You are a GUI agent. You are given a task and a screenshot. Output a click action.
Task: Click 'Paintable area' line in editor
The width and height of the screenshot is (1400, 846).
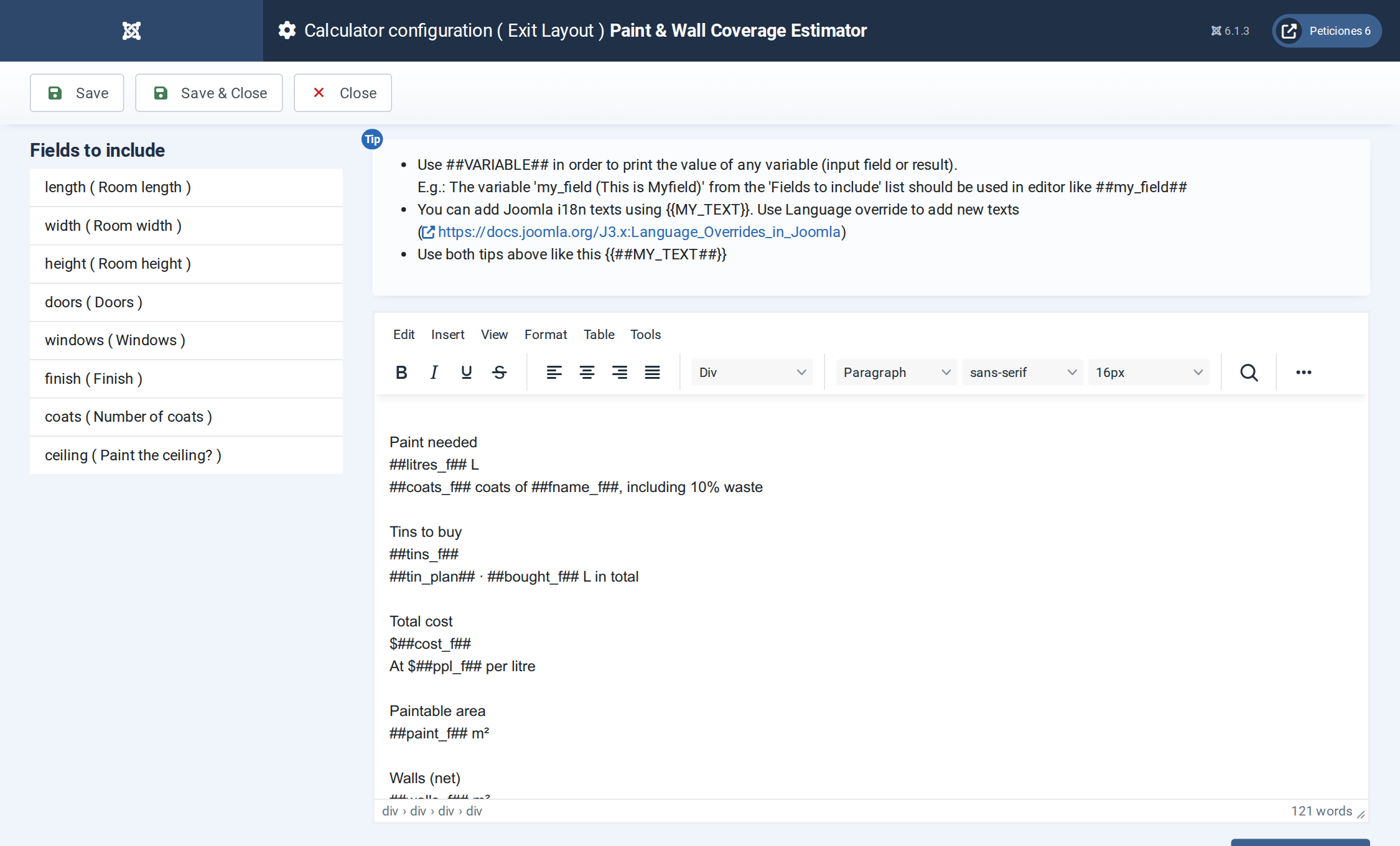[x=437, y=711]
